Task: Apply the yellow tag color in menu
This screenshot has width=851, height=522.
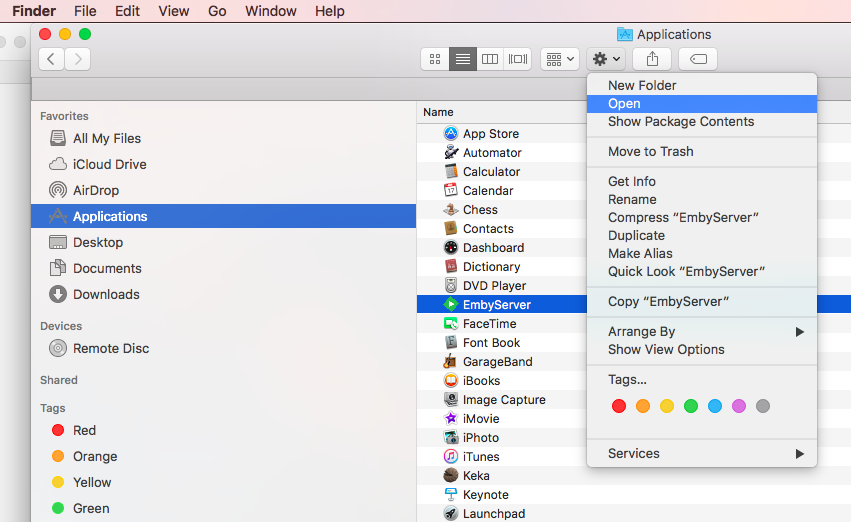Action: point(667,406)
